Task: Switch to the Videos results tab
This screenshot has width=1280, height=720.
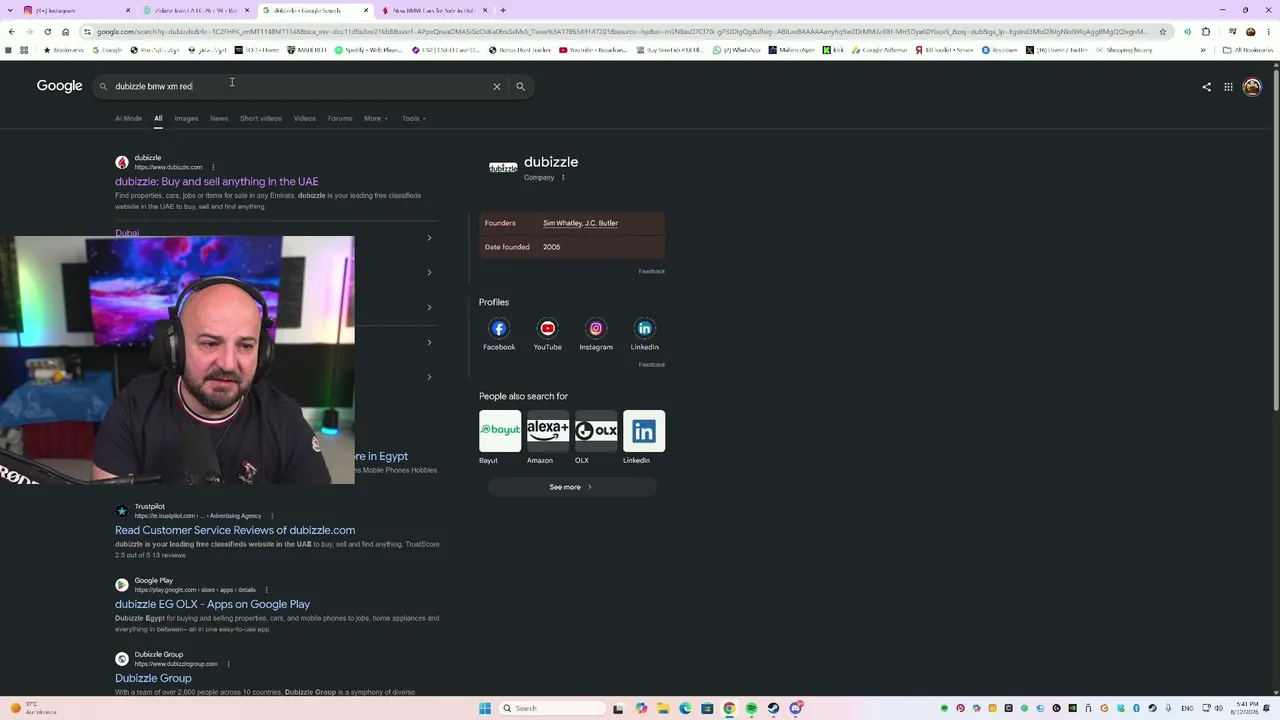Action: (305, 118)
